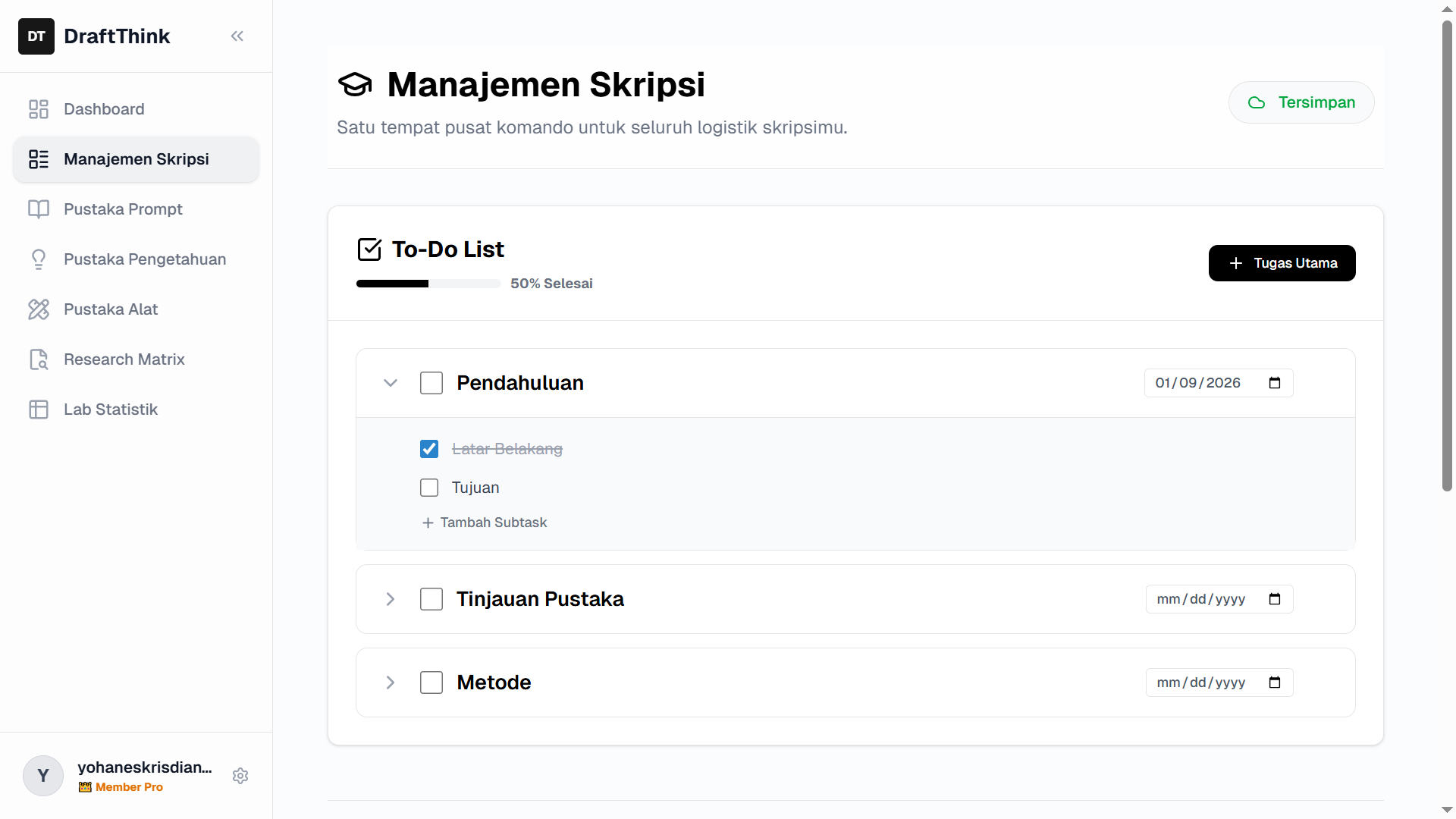Switch to Pustaka Prompt menu item
The image size is (1456, 819).
point(123,209)
